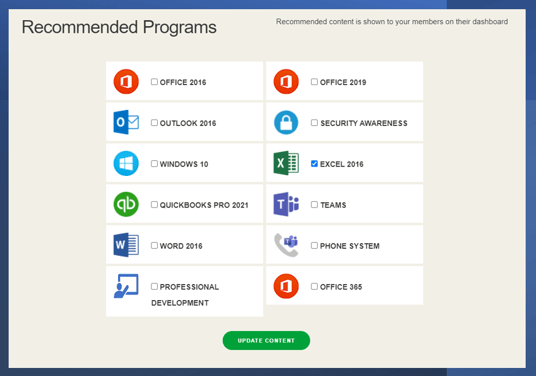Click the Outlook 2016 envelope icon
The image size is (536, 376).
pos(126,122)
